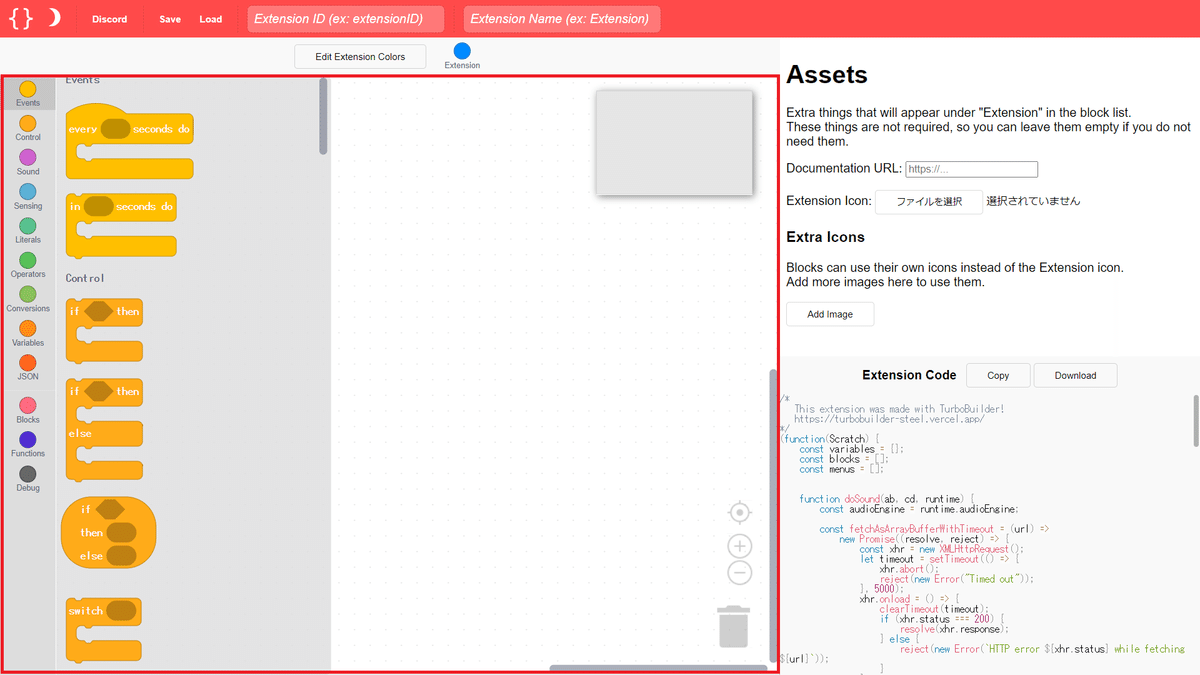Viewport: 1200px width, 675px height.
Task: Click the workspace horizontal scrollbar
Action: [658, 668]
